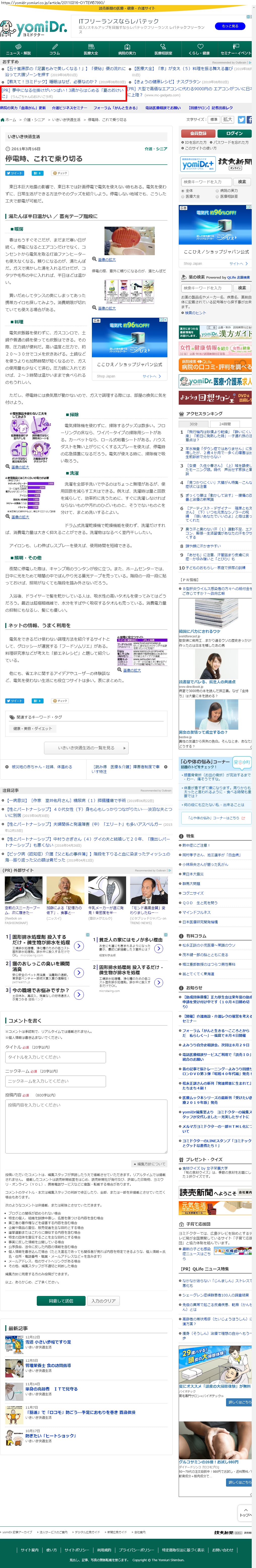Viewport: 256px width, 1568px height.
Task: Open the 医療大全 navigation item
Action: point(91,49)
